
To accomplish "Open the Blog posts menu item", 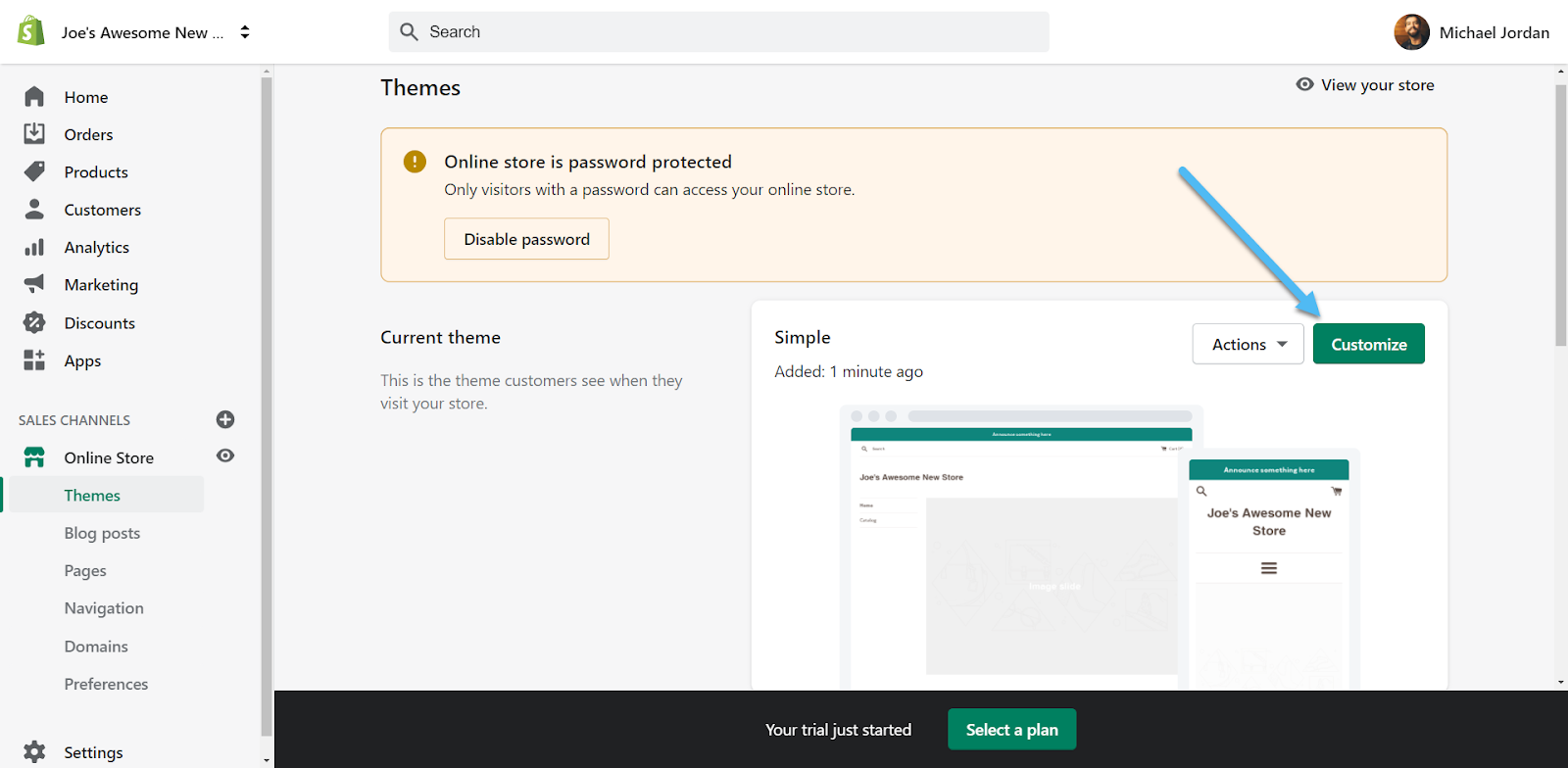I will (x=102, y=533).
